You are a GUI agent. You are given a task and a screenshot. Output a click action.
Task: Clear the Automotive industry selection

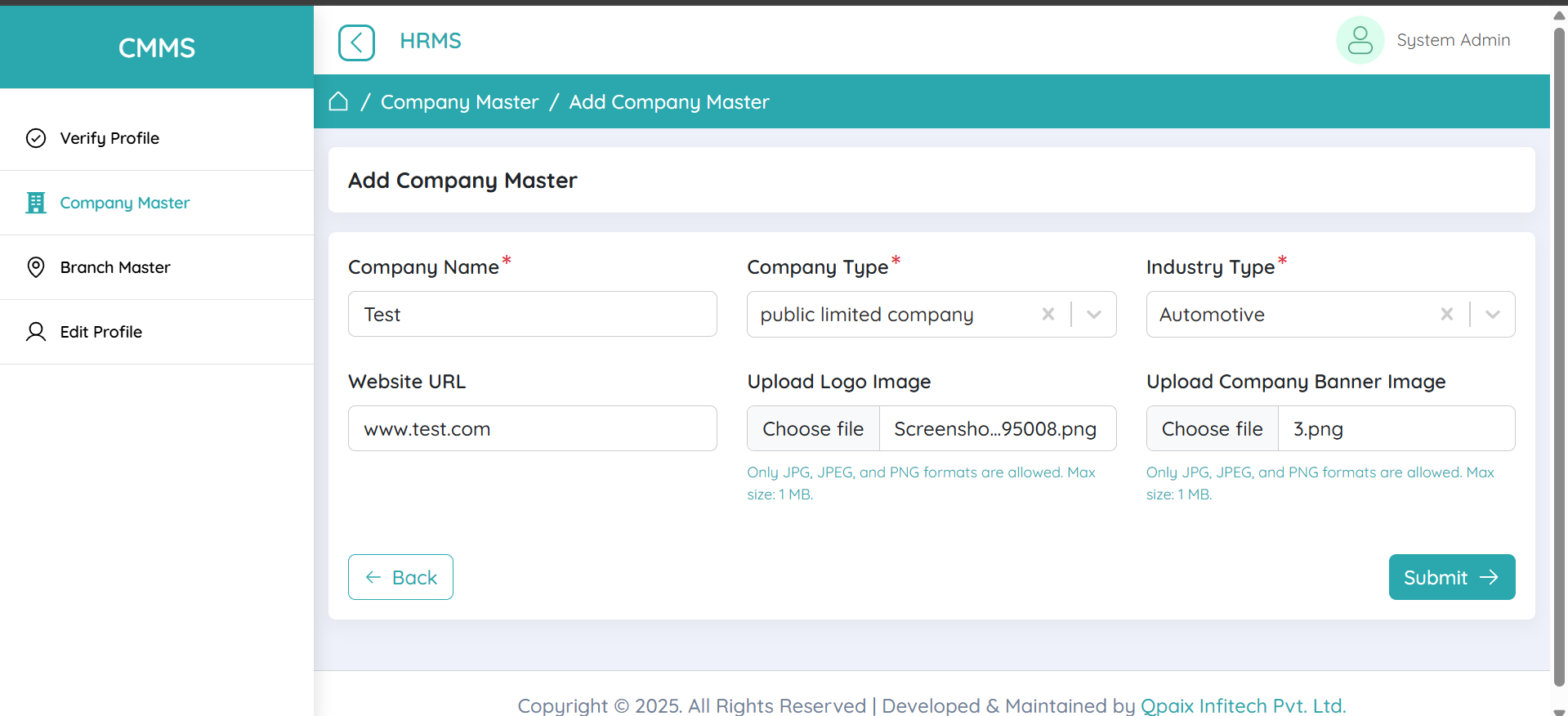click(x=1446, y=314)
